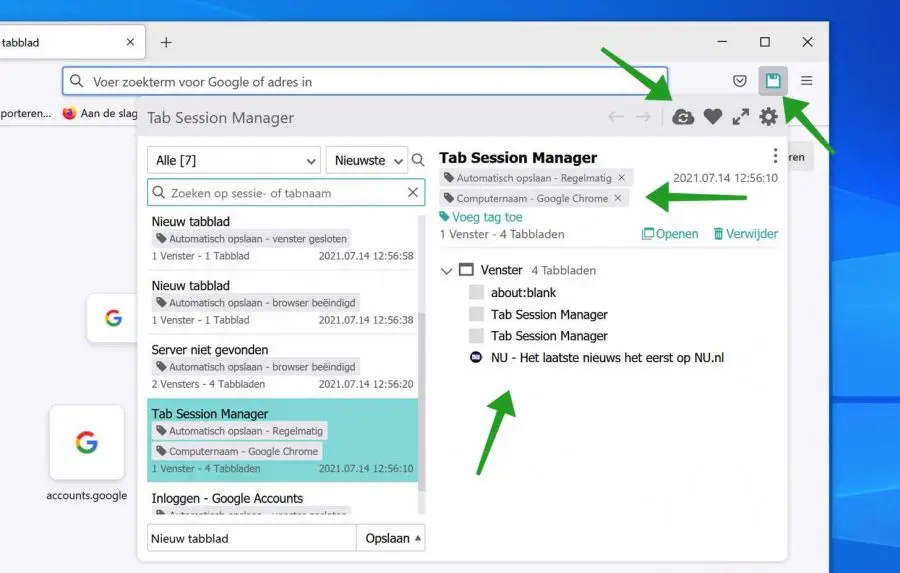
Task: Click the Venster window icon
Action: coord(466,270)
